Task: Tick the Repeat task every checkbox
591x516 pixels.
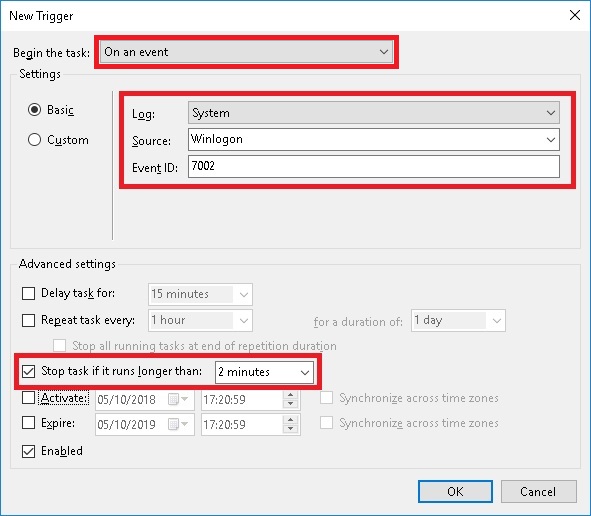Action: click(x=29, y=320)
